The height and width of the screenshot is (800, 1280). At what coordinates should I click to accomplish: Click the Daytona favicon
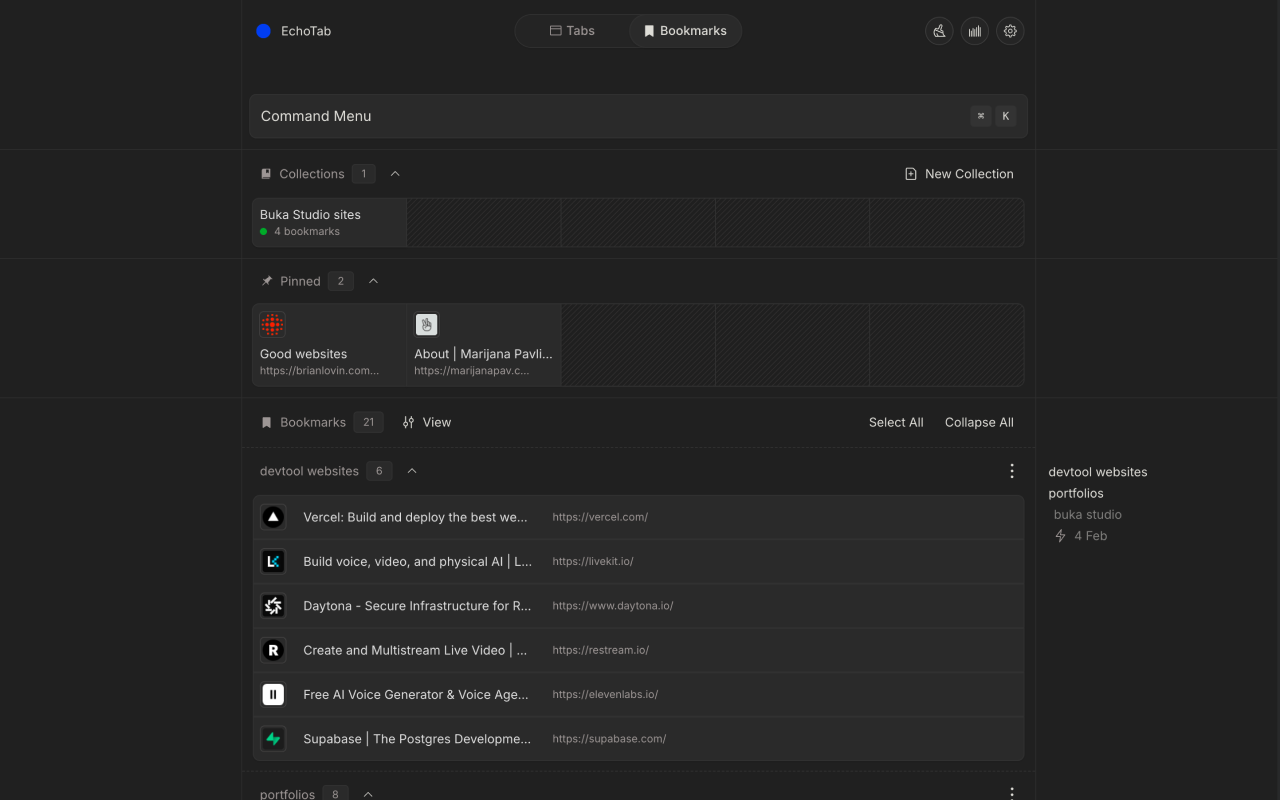tap(273, 605)
